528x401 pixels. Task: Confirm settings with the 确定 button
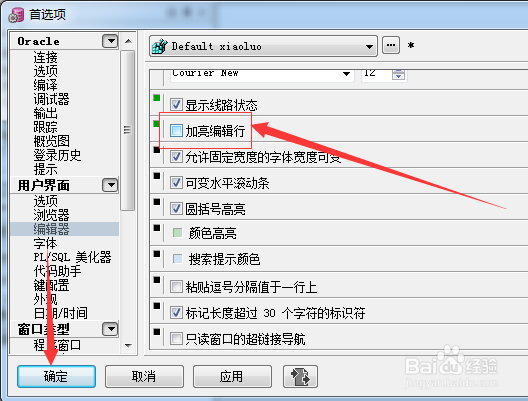coord(56,376)
